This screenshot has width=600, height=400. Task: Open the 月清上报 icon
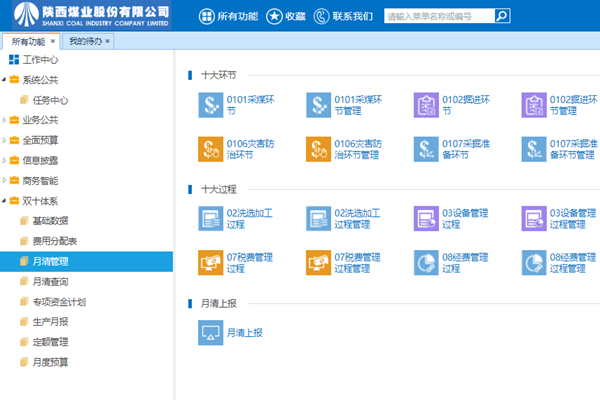point(211,332)
